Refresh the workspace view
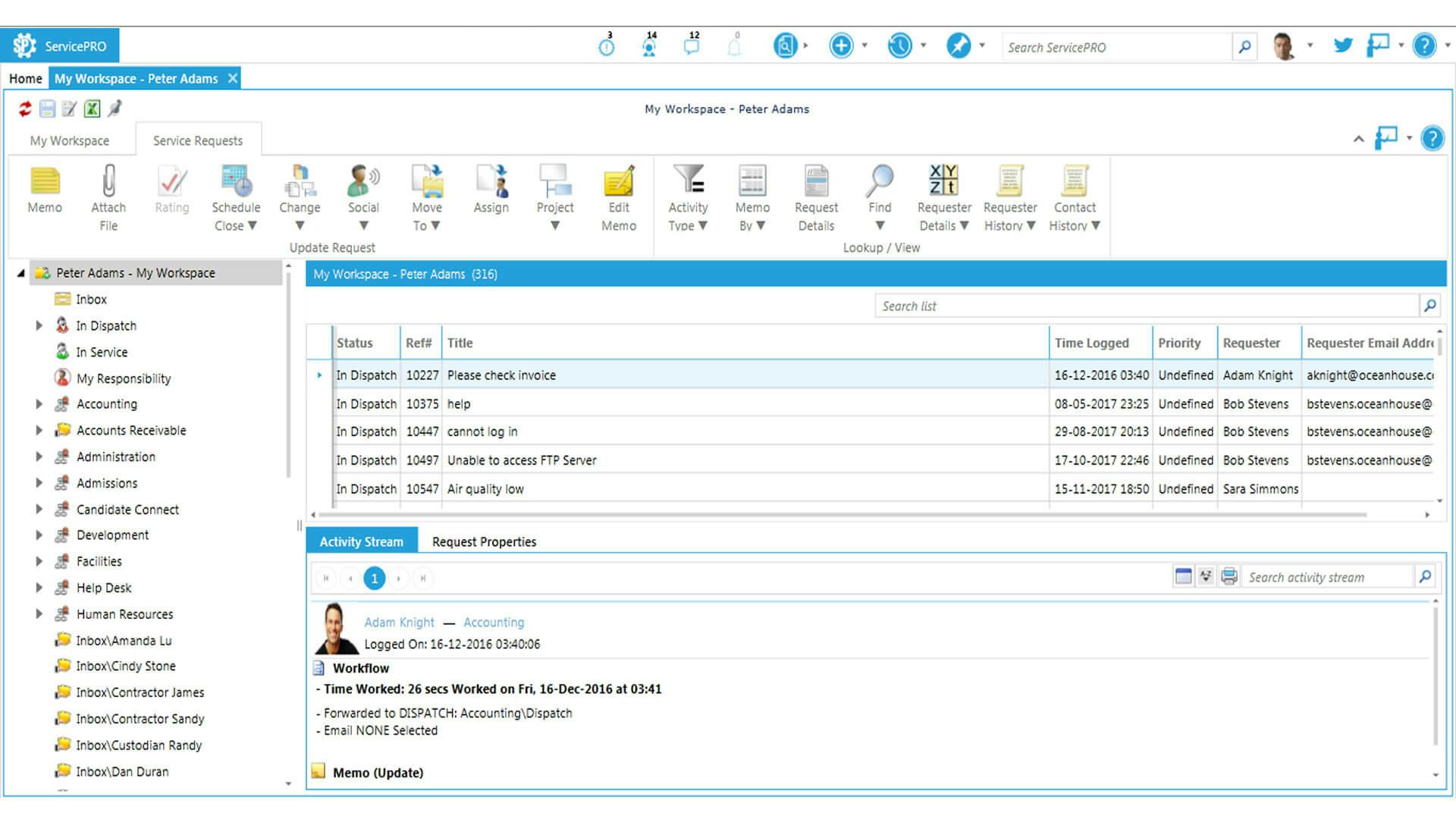The image size is (1456, 819). [24, 108]
